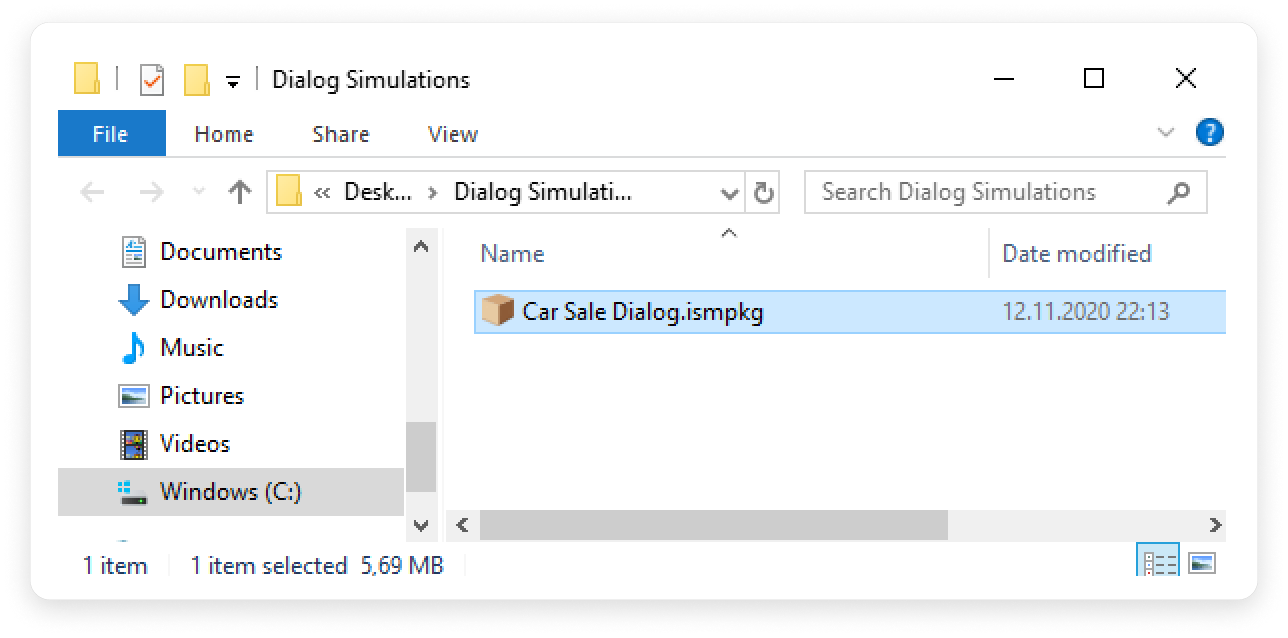Click the New Folder icon in title bar
Screen dimensions: 1288x638
[x=196, y=80]
